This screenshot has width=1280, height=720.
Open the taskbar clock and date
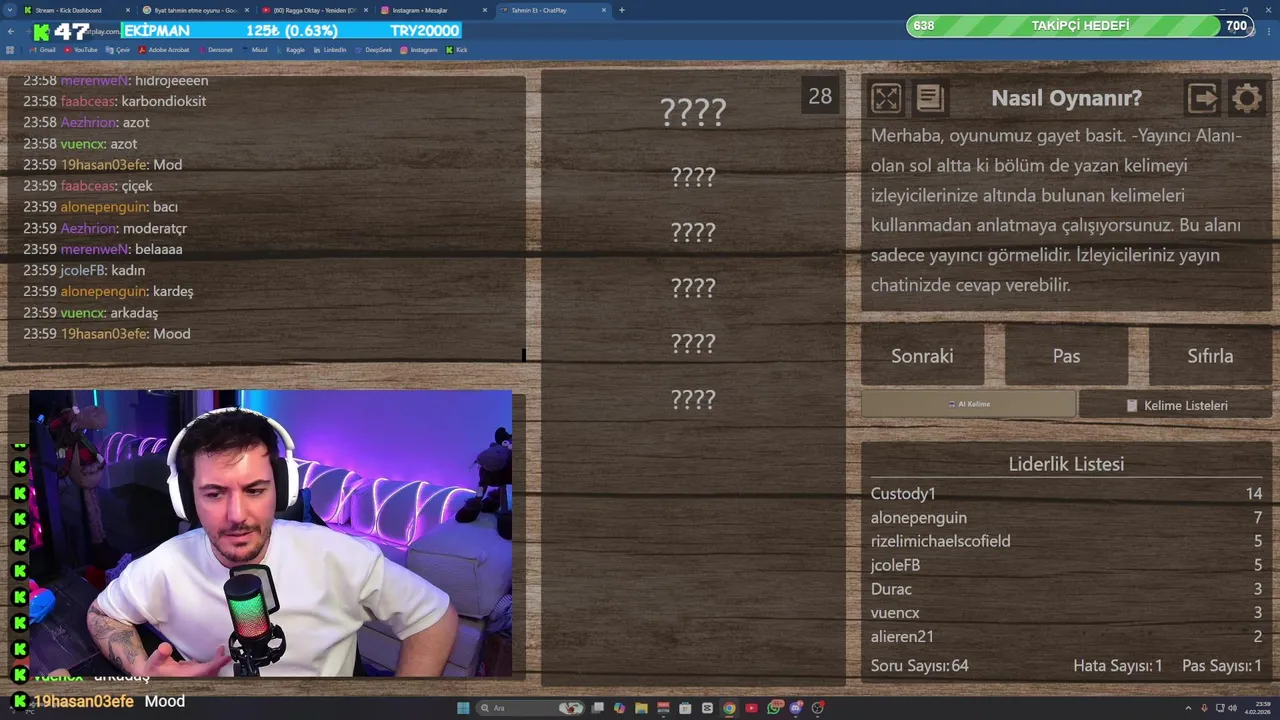click(x=1258, y=708)
